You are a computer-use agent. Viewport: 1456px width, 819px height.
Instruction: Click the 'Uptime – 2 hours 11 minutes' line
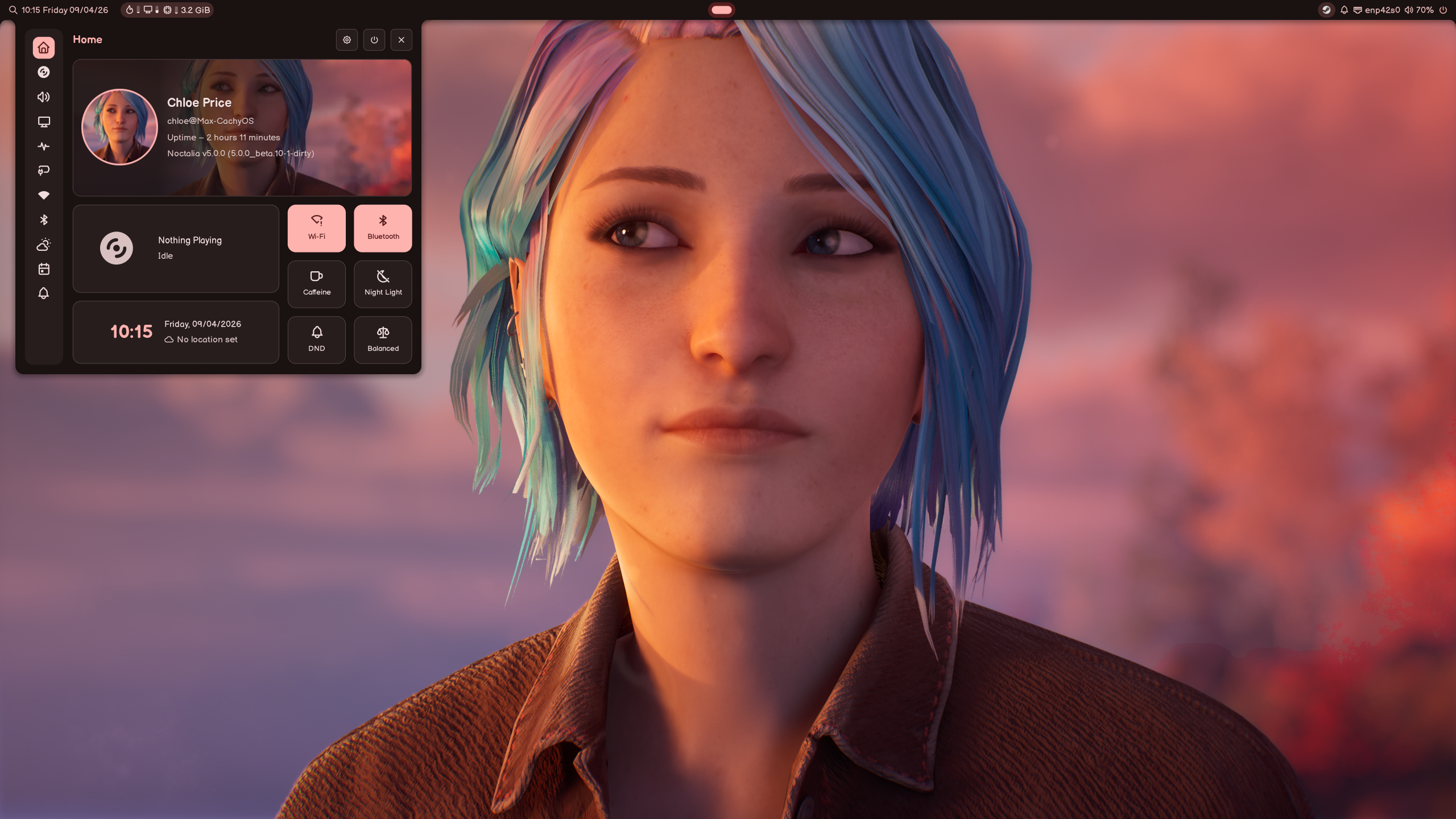click(x=224, y=137)
